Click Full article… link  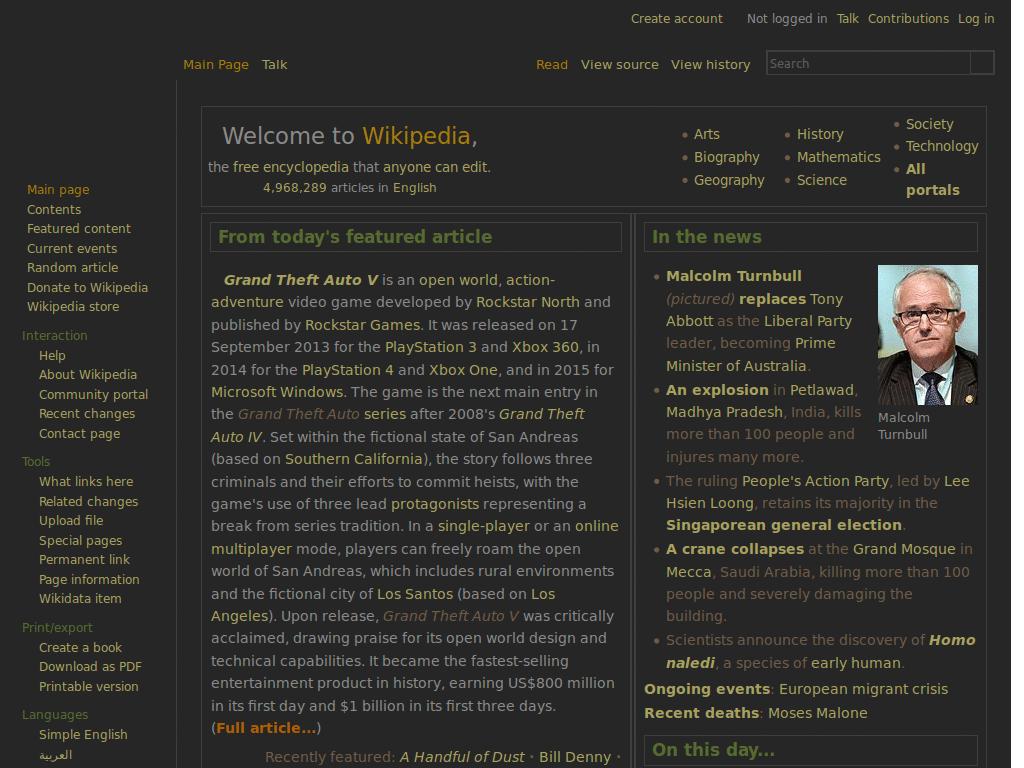coord(266,728)
